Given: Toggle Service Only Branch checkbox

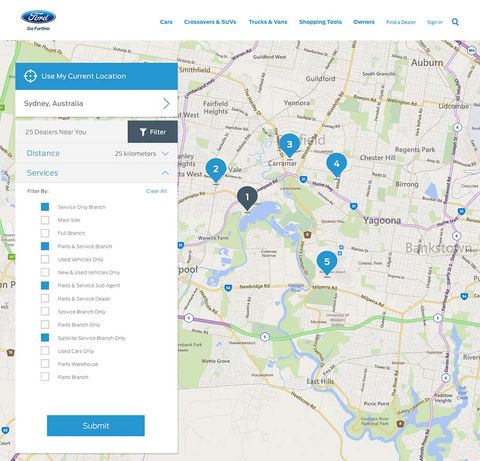Looking at the screenshot, I should (x=45, y=207).
